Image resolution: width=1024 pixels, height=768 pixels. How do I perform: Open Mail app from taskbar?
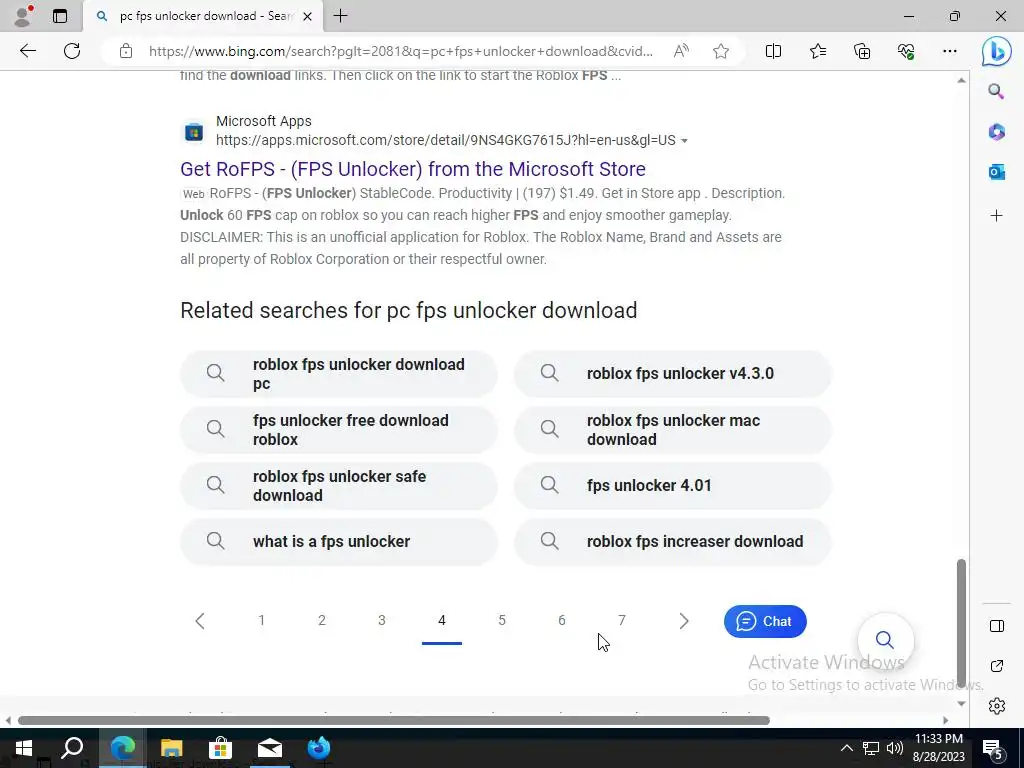pos(270,748)
